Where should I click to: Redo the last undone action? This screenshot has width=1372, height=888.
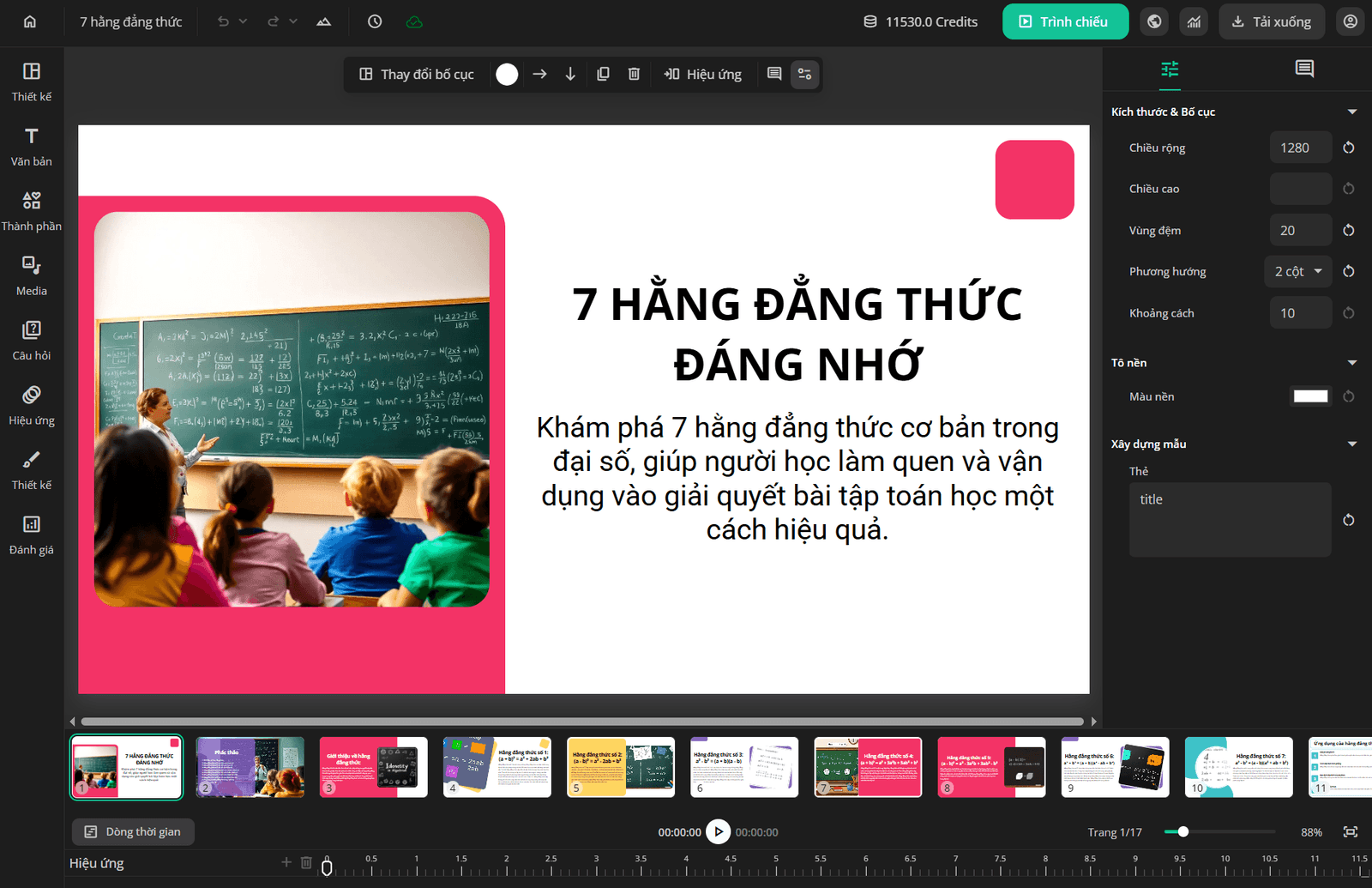coord(274,21)
